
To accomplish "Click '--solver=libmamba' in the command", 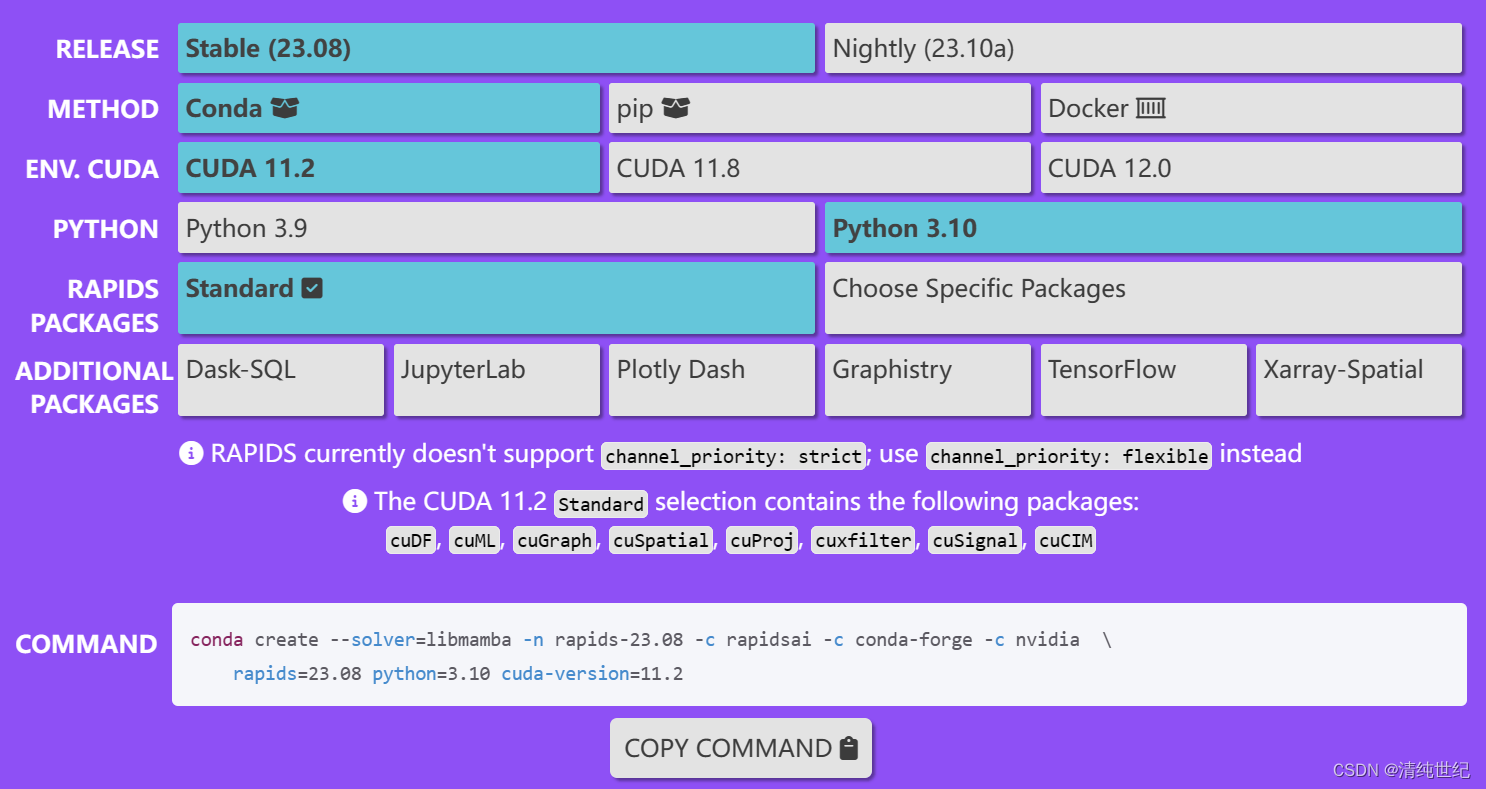I will point(422,640).
